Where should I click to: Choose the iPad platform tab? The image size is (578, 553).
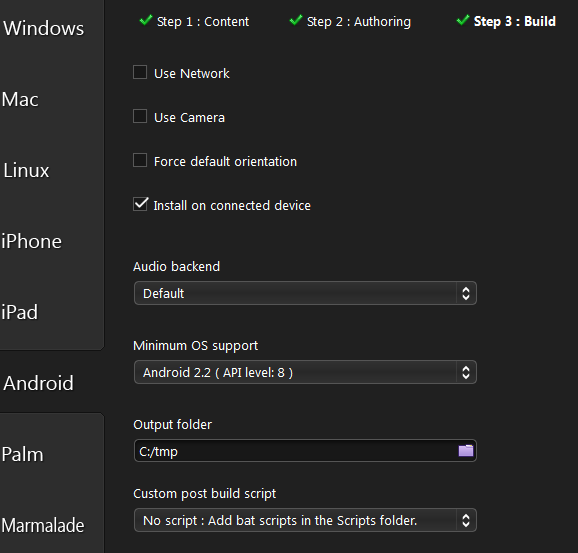[20, 312]
